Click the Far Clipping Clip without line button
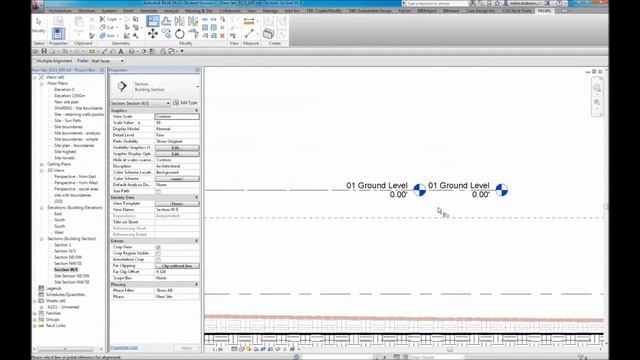The image size is (640, 360). point(177,266)
